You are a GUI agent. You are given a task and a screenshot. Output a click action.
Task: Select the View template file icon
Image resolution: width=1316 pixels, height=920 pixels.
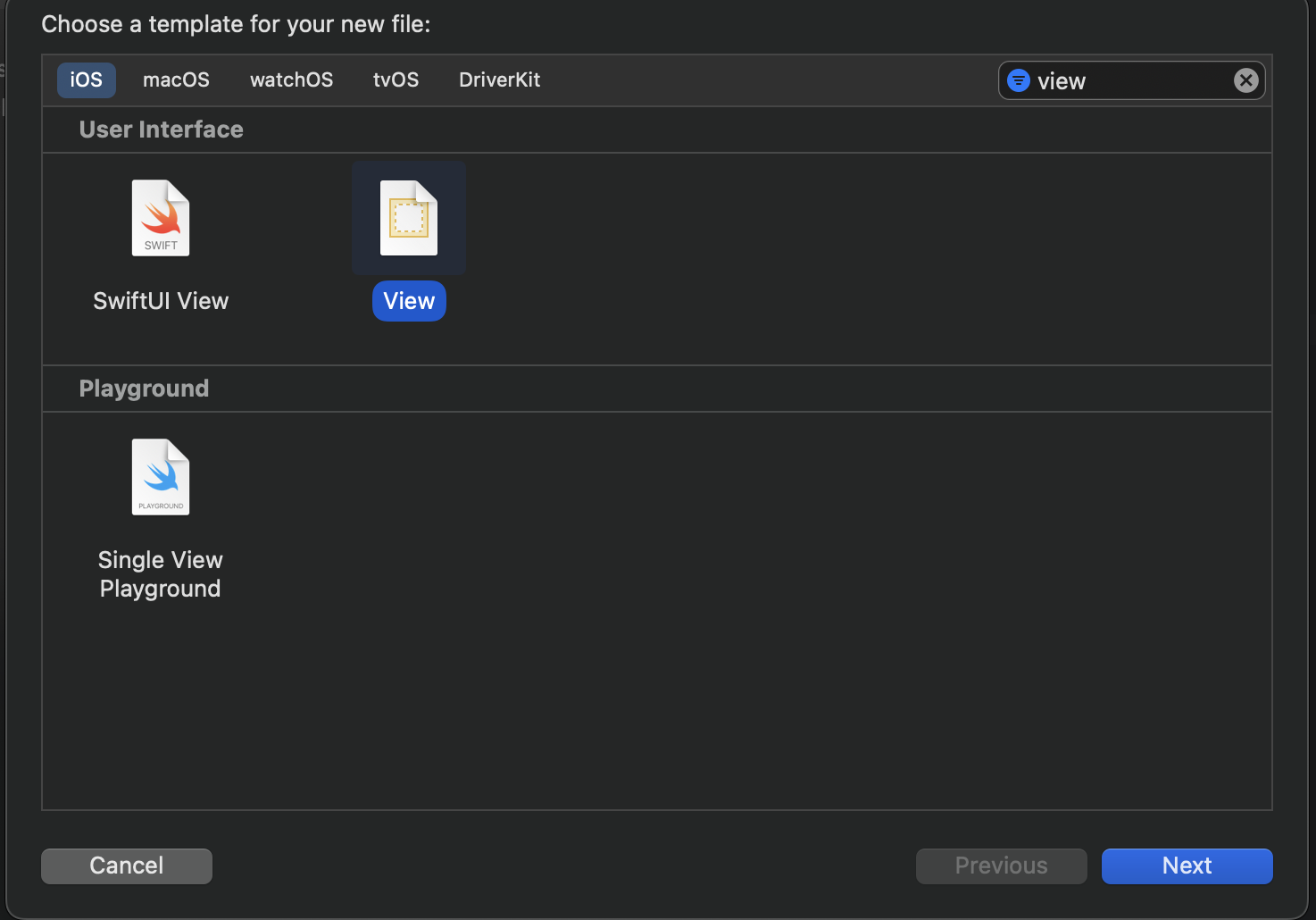click(409, 218)
